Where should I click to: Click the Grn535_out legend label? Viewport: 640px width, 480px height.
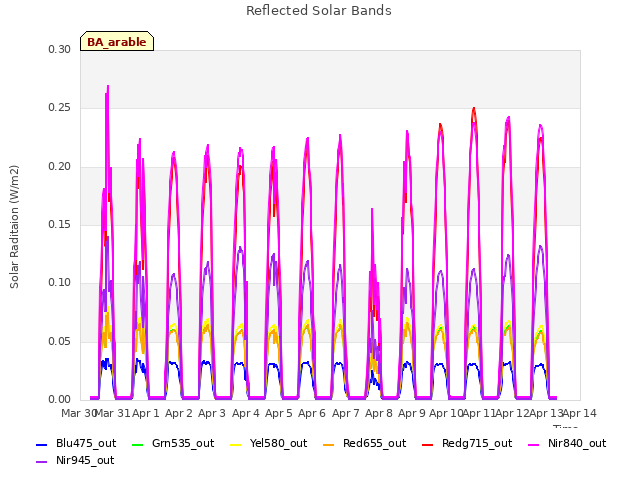pos(183,443)
